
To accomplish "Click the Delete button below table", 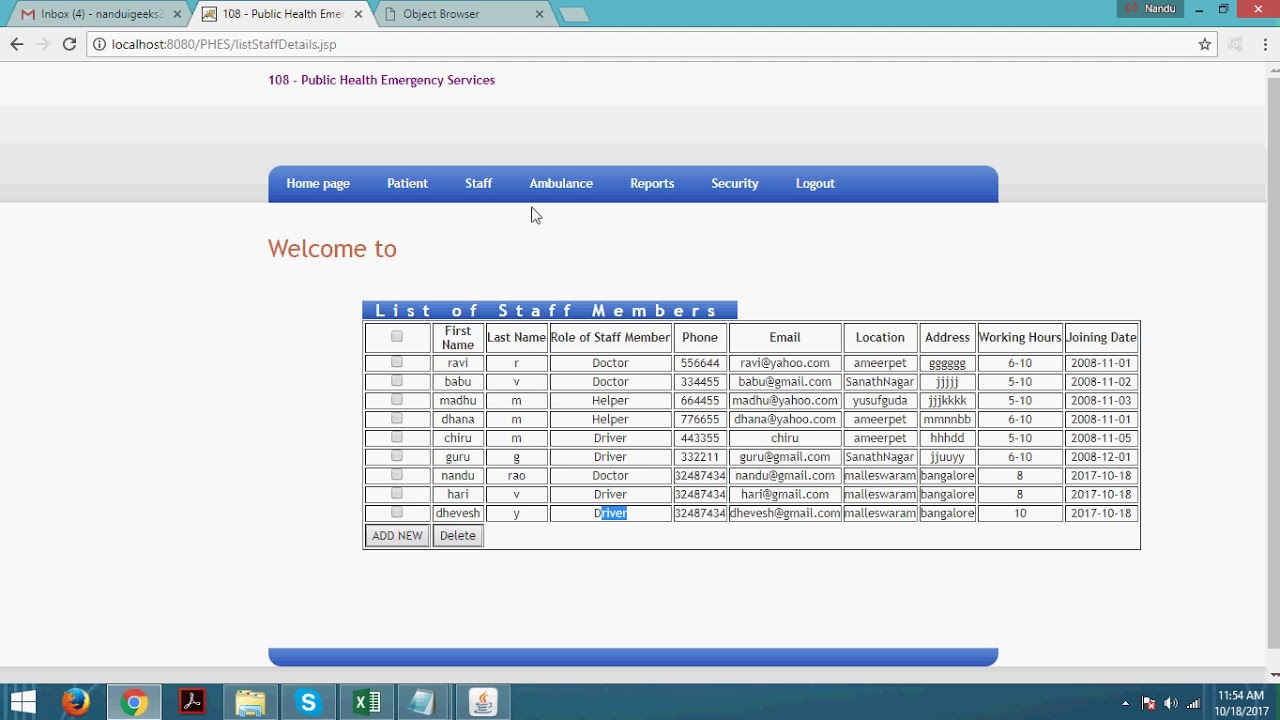I will pyautogui.click(x=458, y=536).
